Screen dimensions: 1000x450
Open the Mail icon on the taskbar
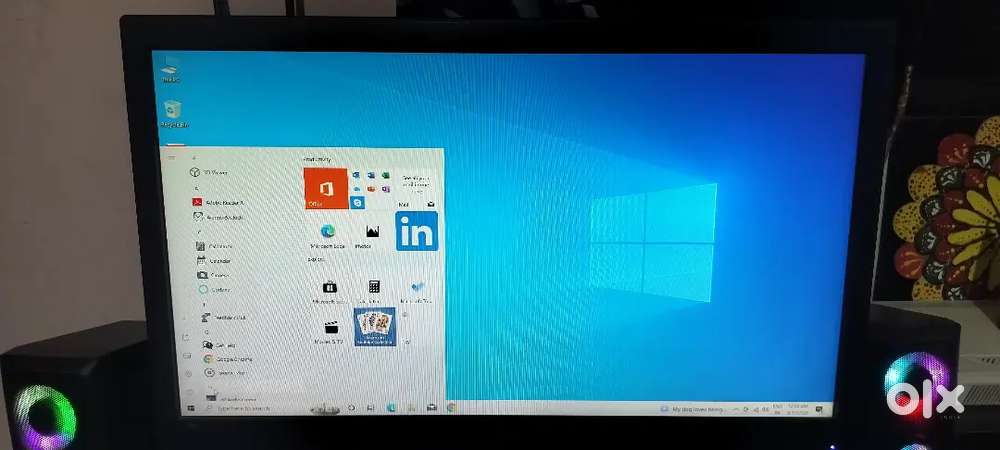click(432, 408)
